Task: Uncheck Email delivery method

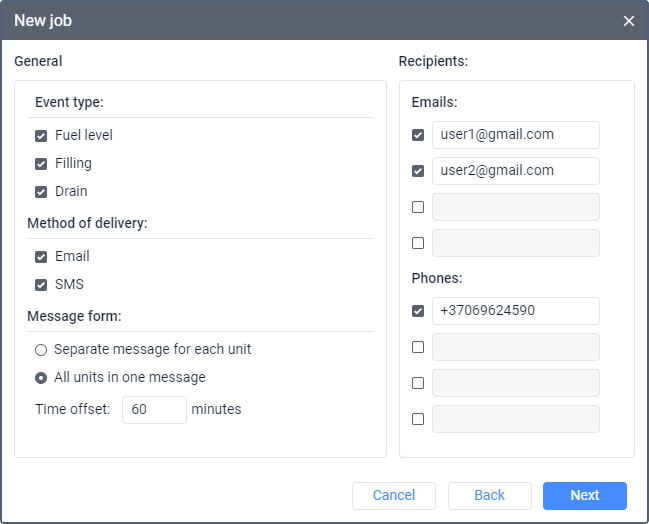Action: [41, 257]
